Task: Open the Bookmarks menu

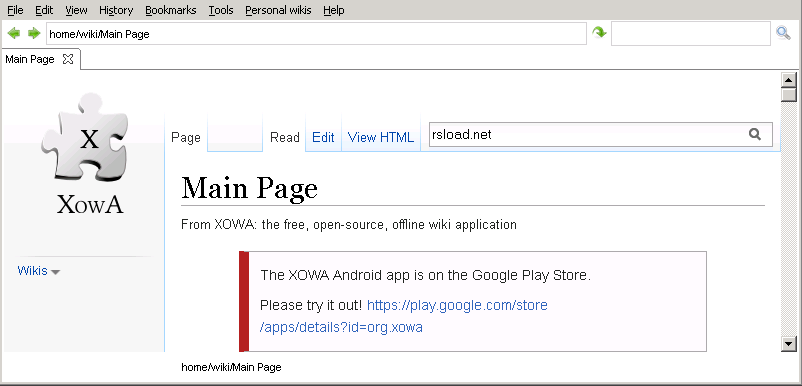Action: tap(171, 10)
